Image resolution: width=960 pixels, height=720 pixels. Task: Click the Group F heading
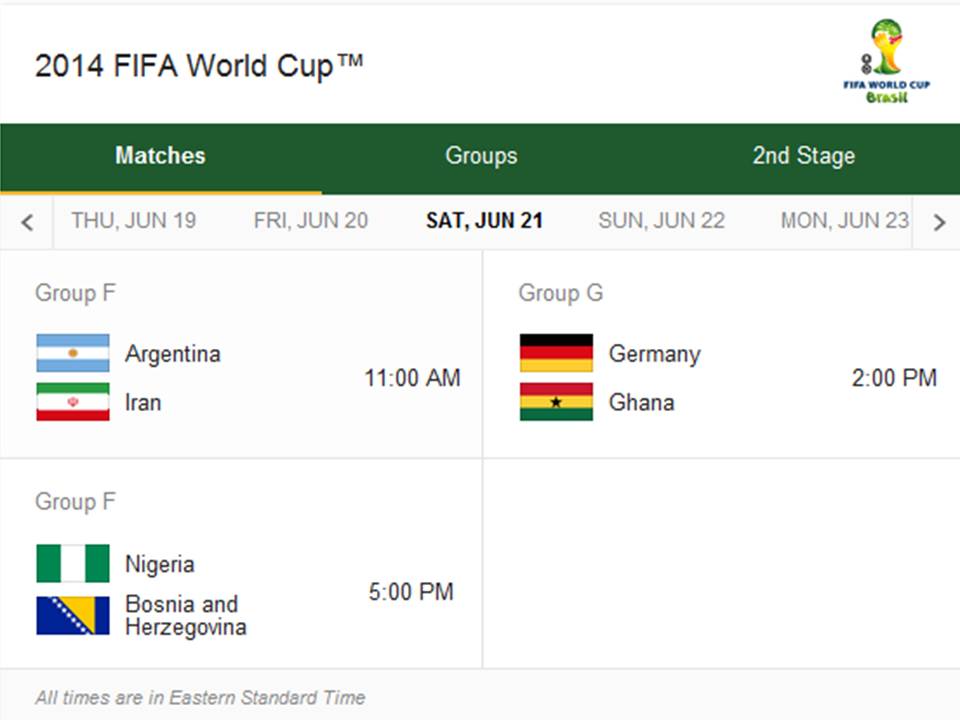73,293
